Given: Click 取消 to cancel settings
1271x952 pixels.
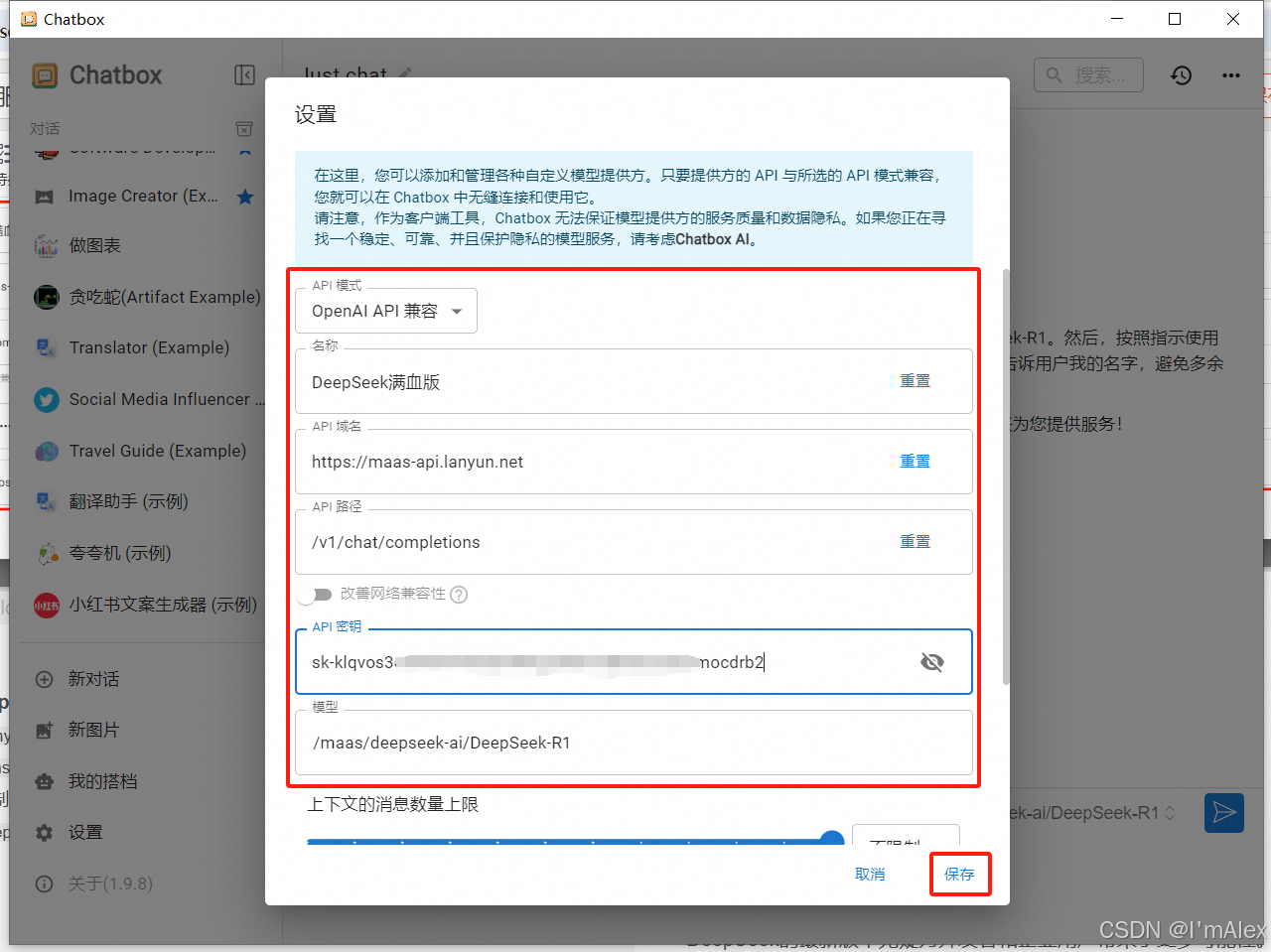Looking at the screenshot, I should click(x=870, y=875).
